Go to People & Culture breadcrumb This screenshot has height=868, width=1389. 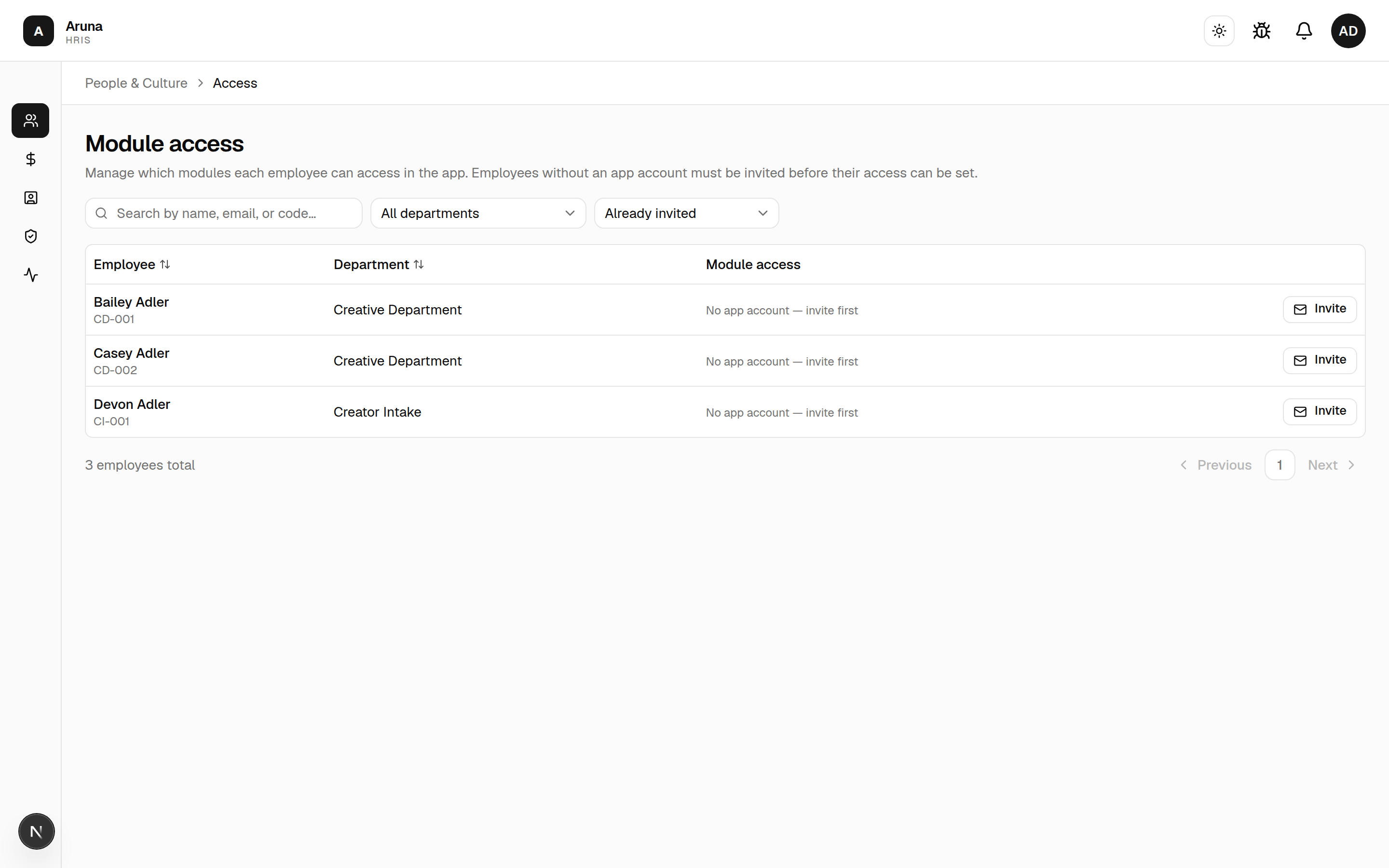coord(136,82)
